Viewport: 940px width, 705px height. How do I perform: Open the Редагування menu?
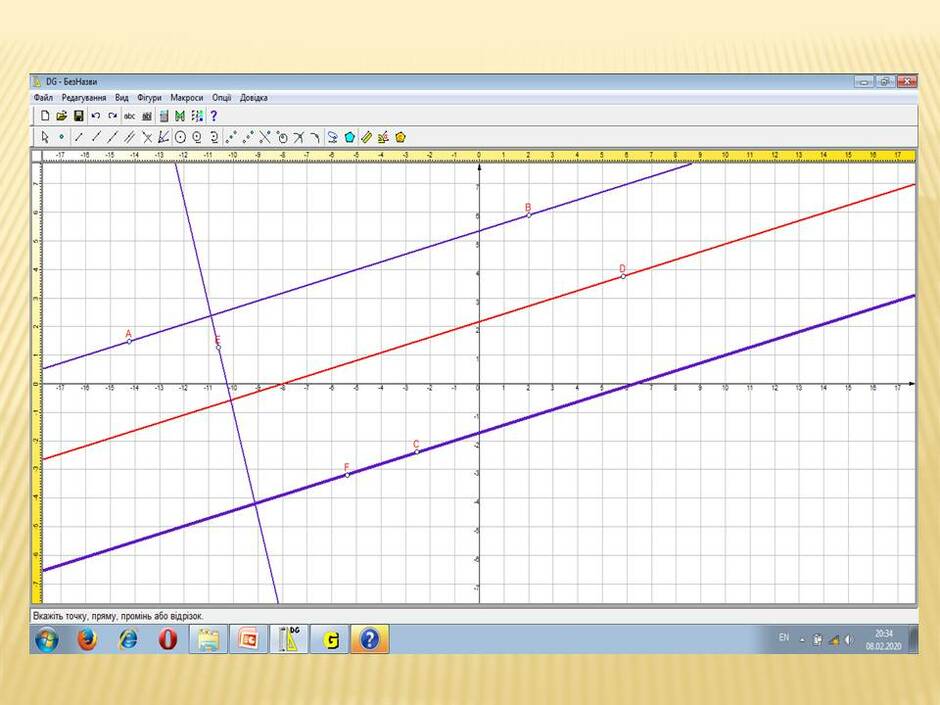(x=84, y=98)
